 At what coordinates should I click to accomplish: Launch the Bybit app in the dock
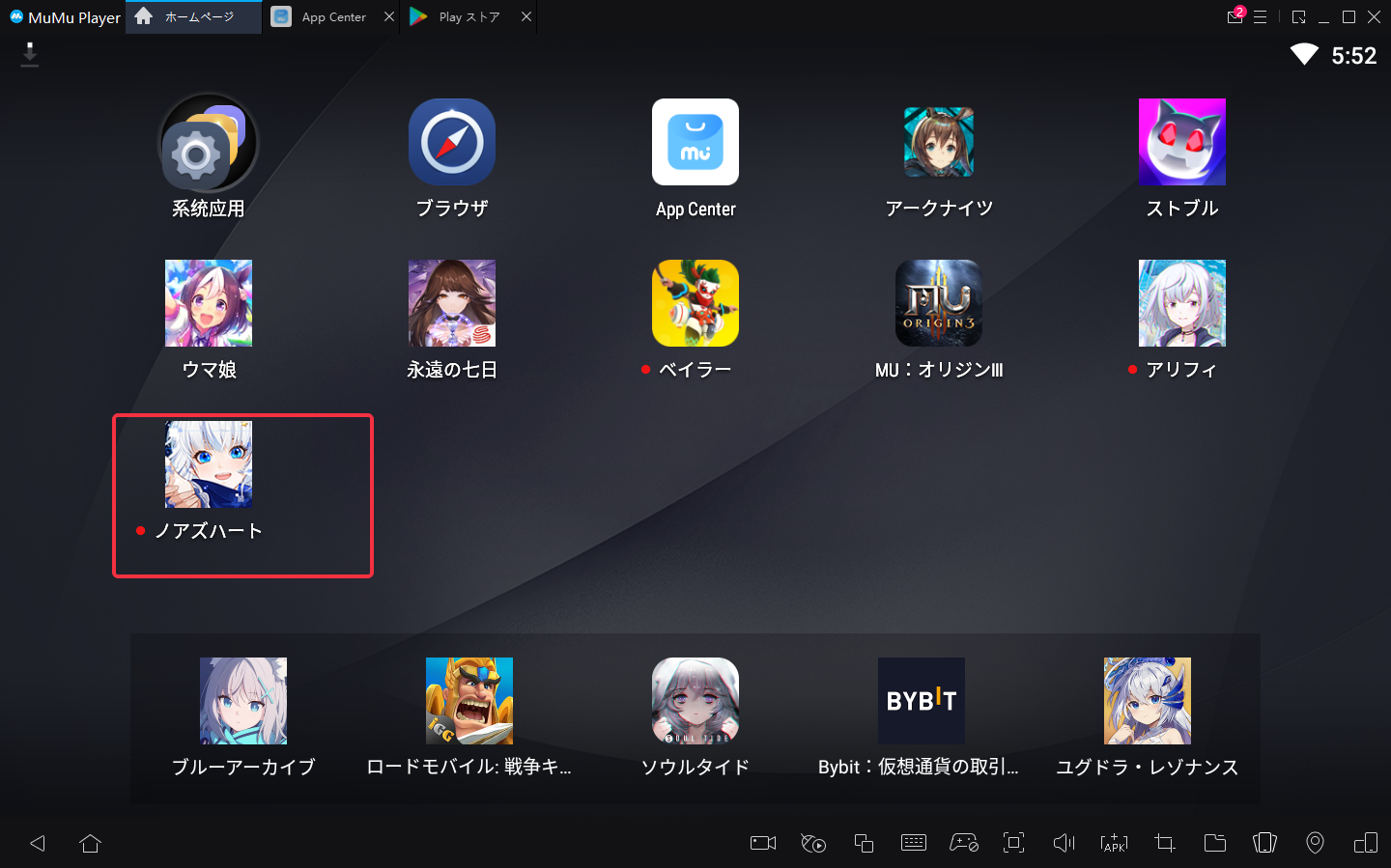pos(922,701)
